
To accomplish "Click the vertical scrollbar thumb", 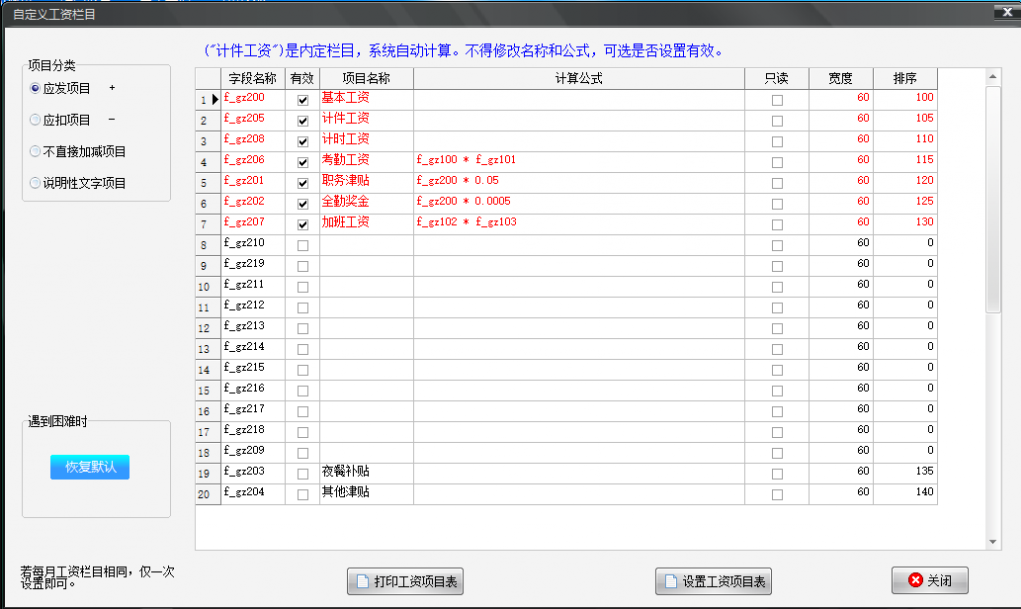I will (x=992, y=199).
